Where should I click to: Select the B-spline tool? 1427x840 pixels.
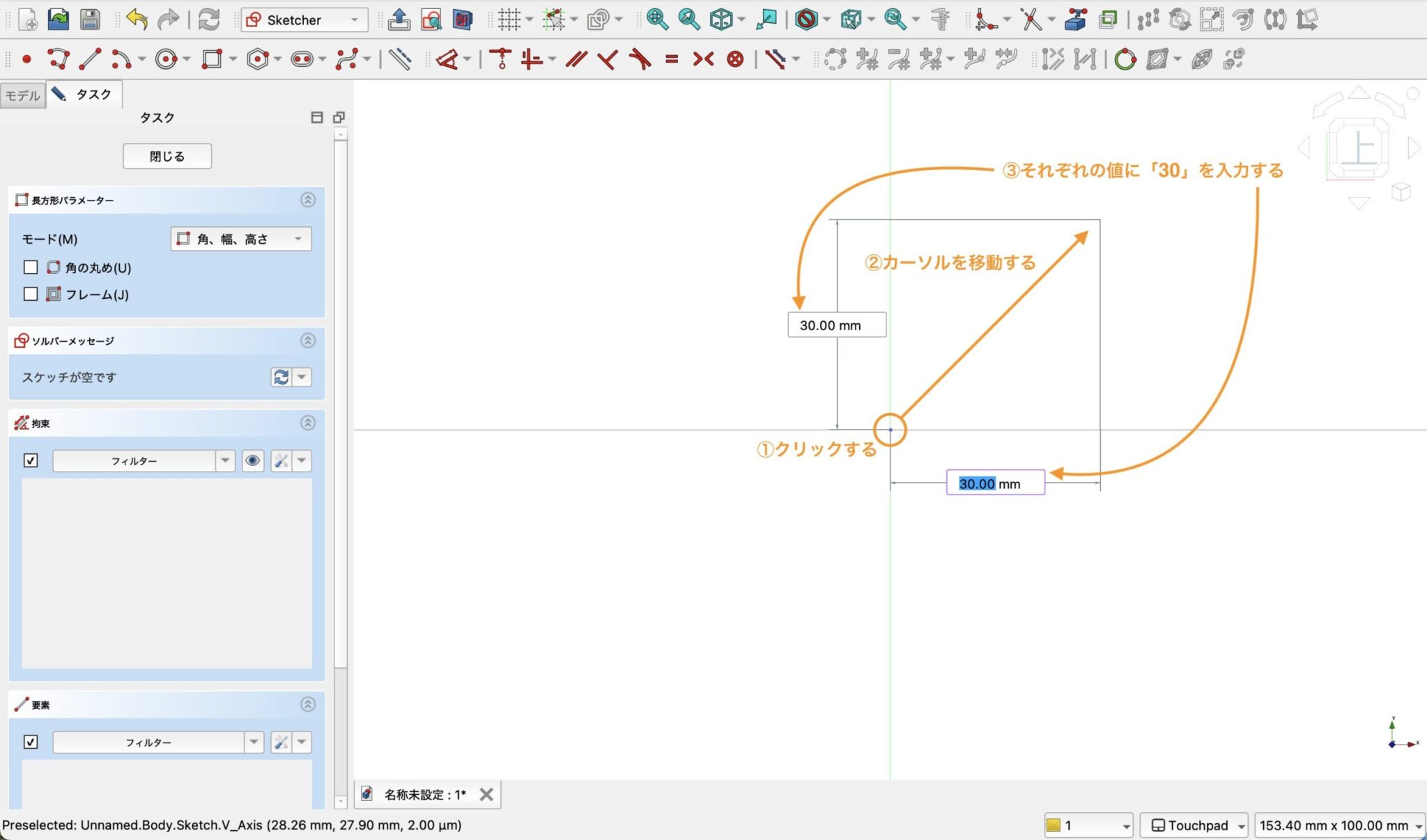click(346, 59)
